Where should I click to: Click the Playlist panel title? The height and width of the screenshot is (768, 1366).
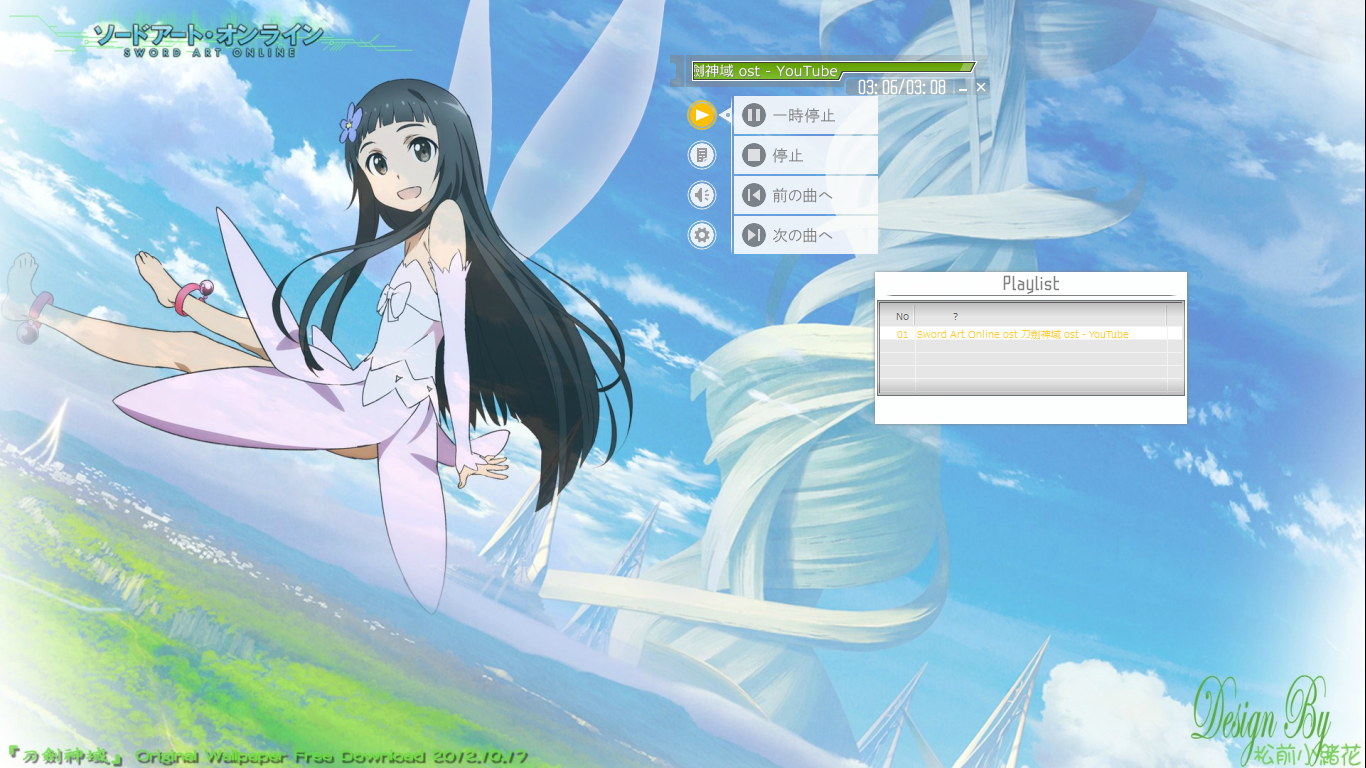pyautogui.click(x=1030, y=284)
